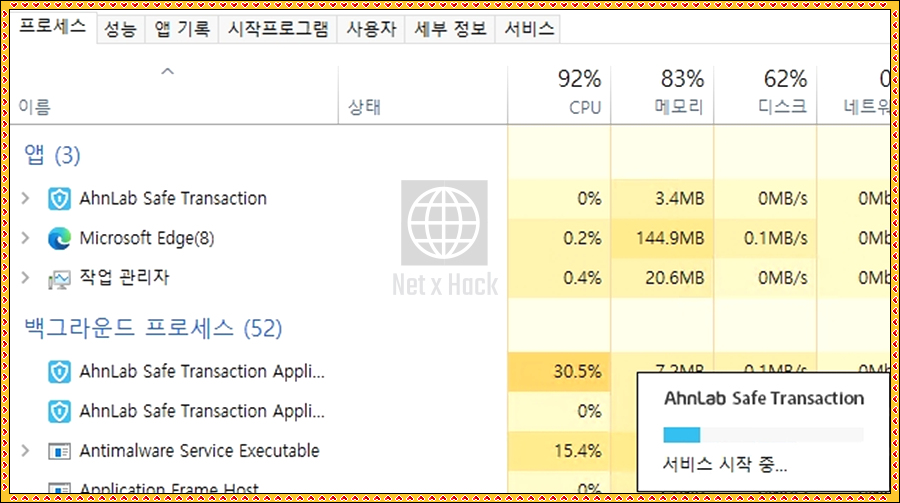Select the Microsoft Edge(8) row name
This screenshot has width=900, height=503.
click(147, 238)
